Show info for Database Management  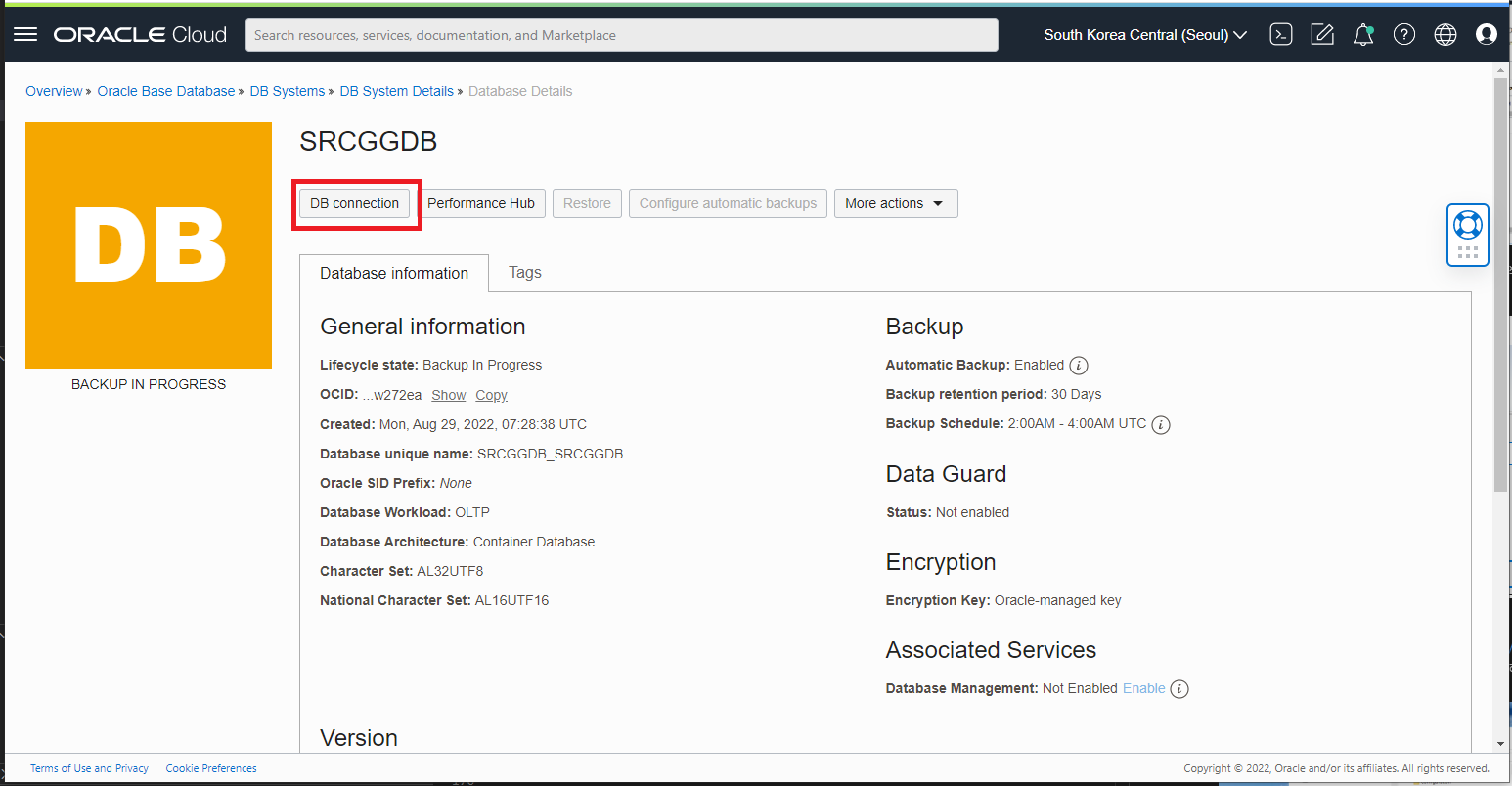[x=1179, y=689]
